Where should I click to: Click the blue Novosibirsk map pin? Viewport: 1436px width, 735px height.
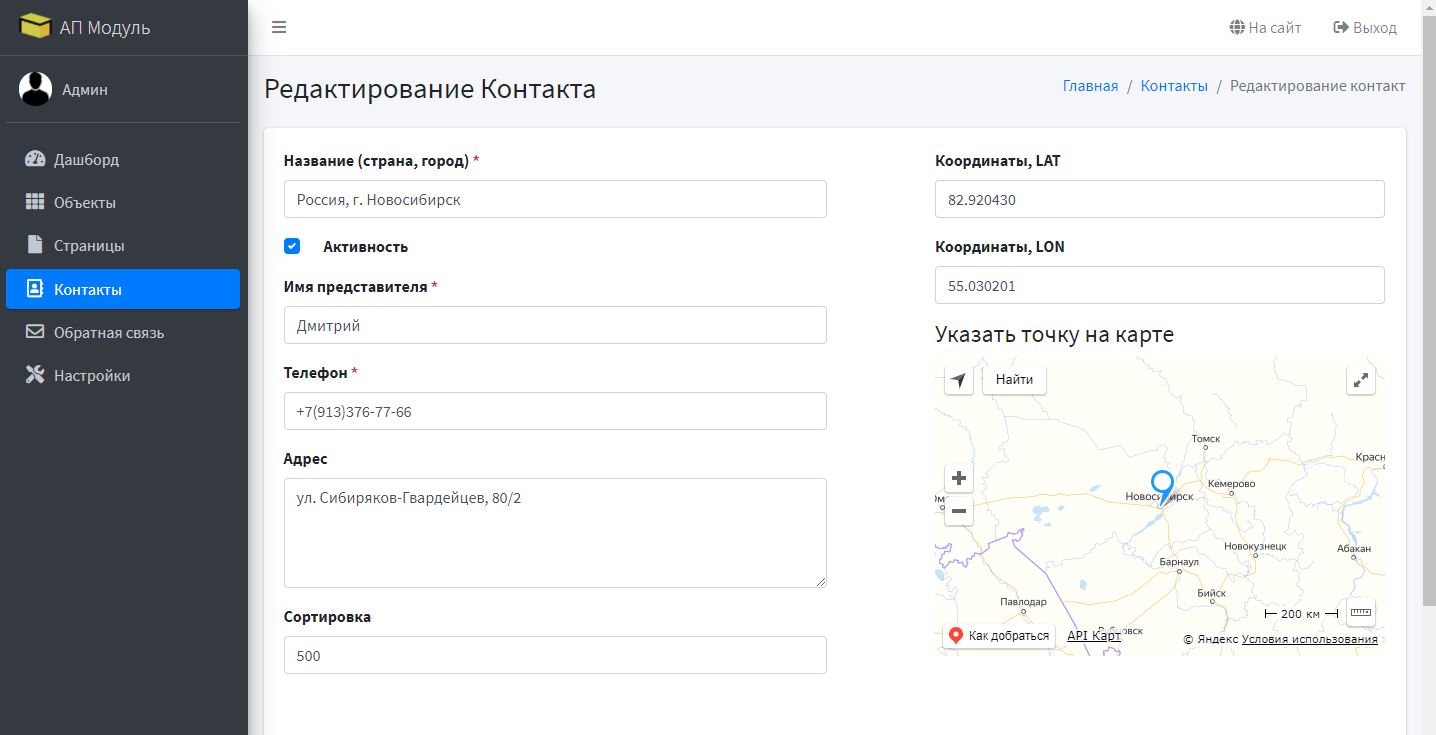pyautogui.click(x=1161, y=489)
